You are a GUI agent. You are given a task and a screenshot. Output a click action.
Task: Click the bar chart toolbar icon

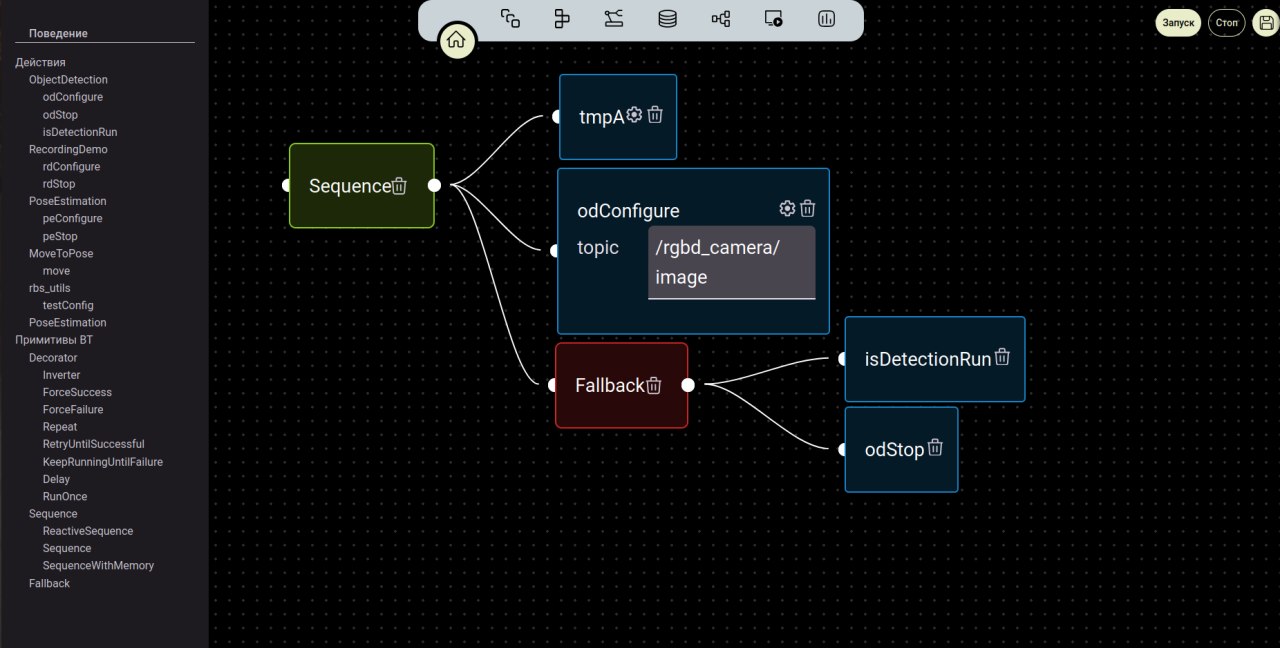point(826,19)
